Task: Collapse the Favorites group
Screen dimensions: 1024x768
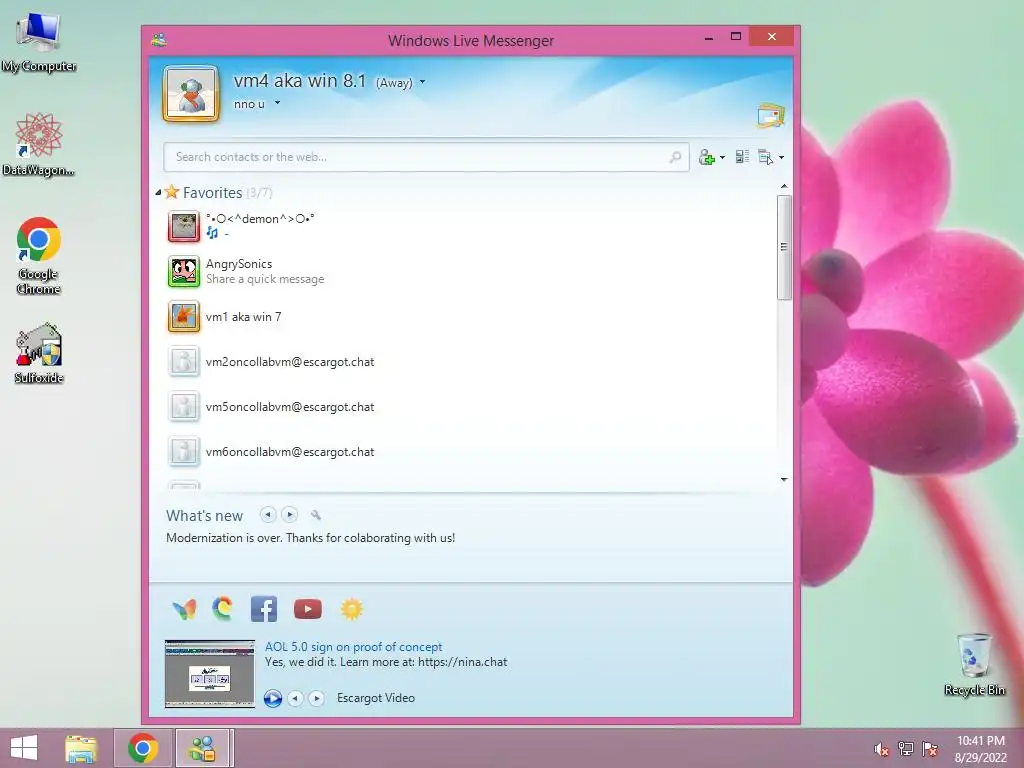Action: [x=158, y=193]
